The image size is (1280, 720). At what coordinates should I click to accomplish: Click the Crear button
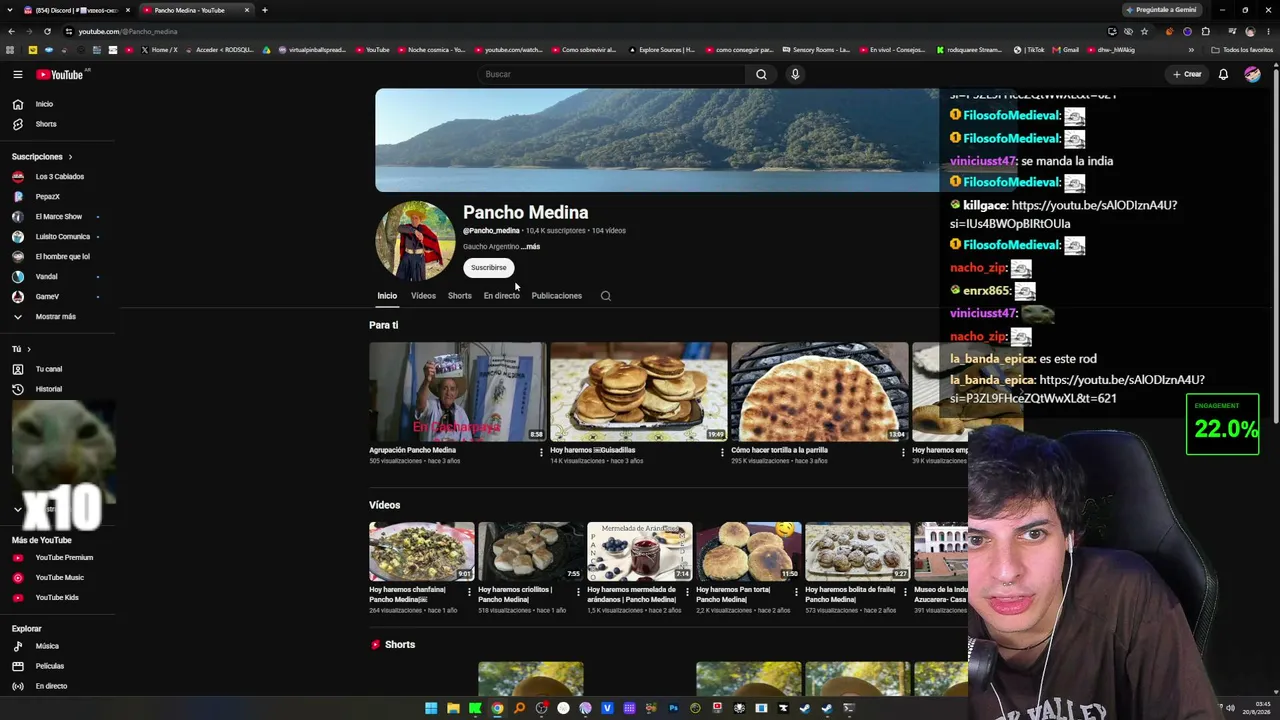pyautogui.click(x=1187, y=74)
